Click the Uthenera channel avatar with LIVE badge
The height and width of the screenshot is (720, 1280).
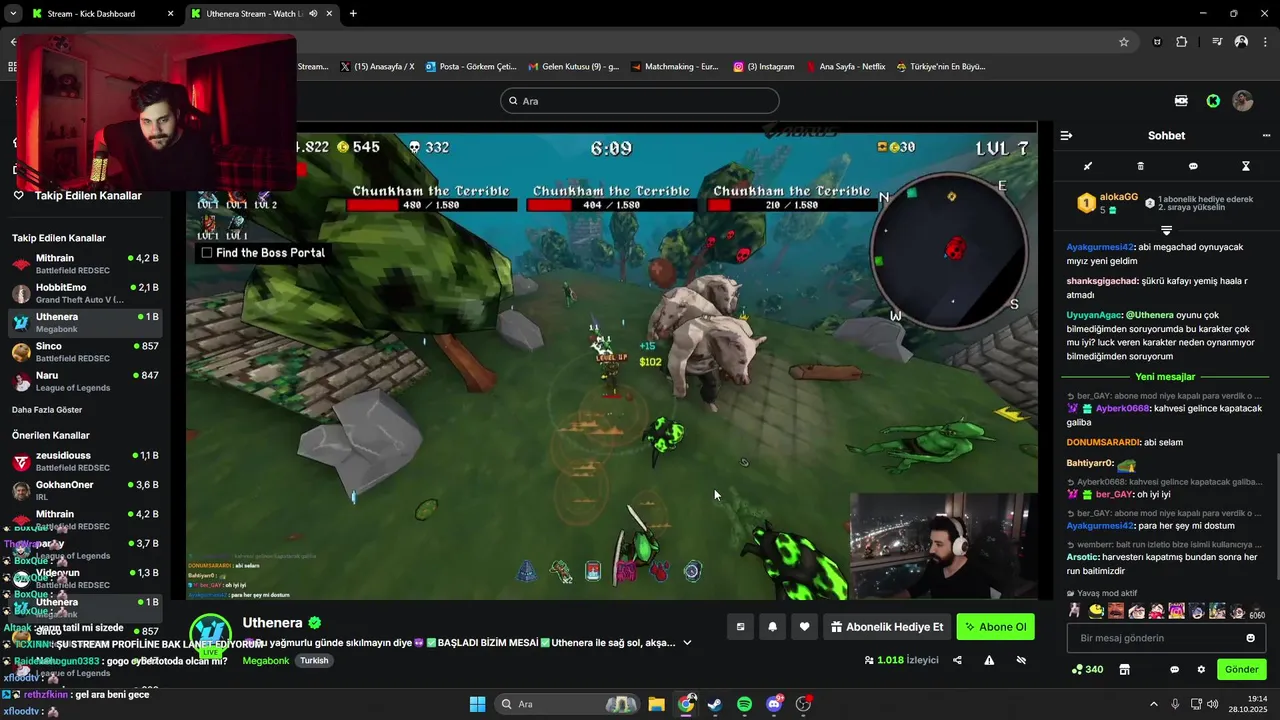[211, 634]
